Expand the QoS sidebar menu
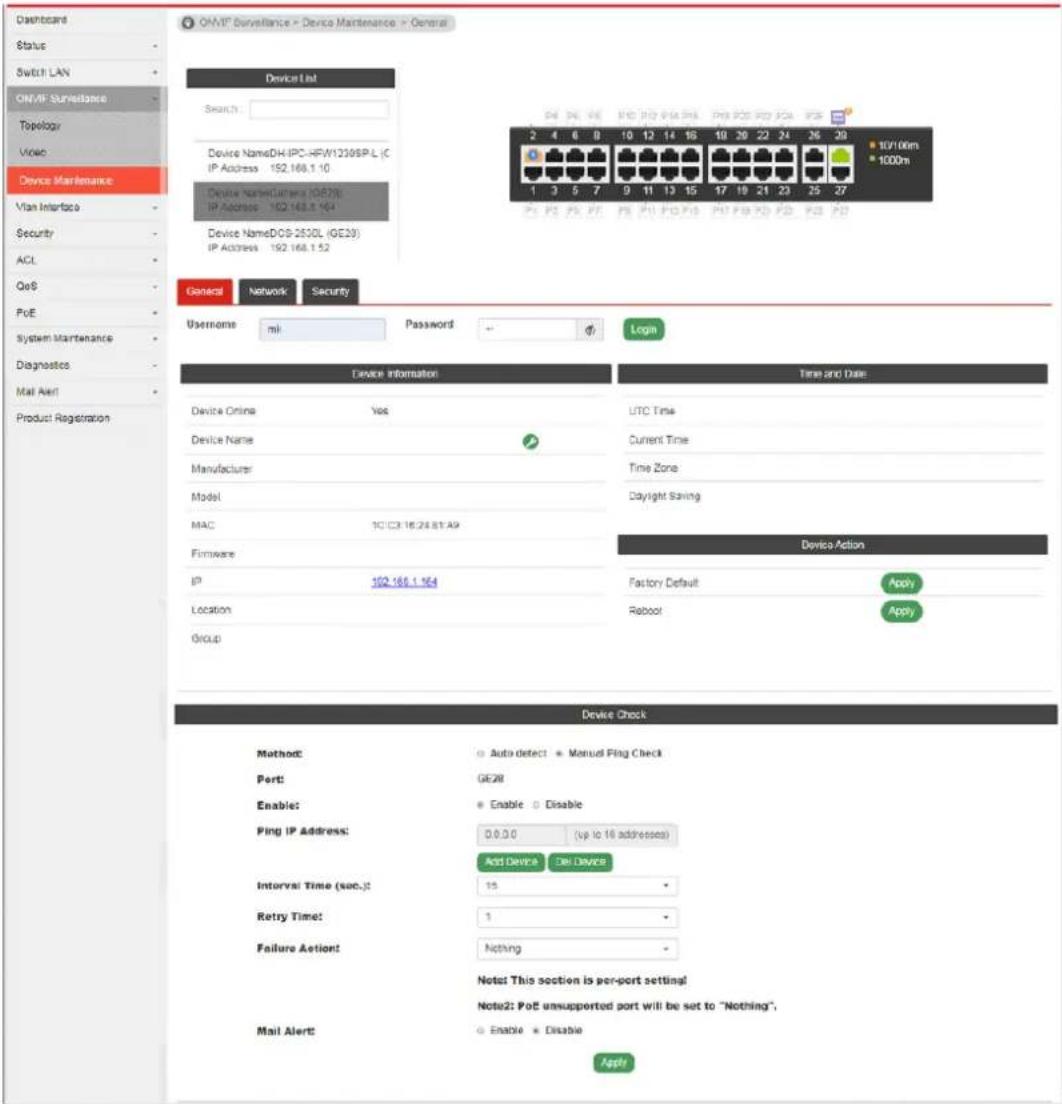The height and width of the screenshot is (1104, 1062). (86, 287)
